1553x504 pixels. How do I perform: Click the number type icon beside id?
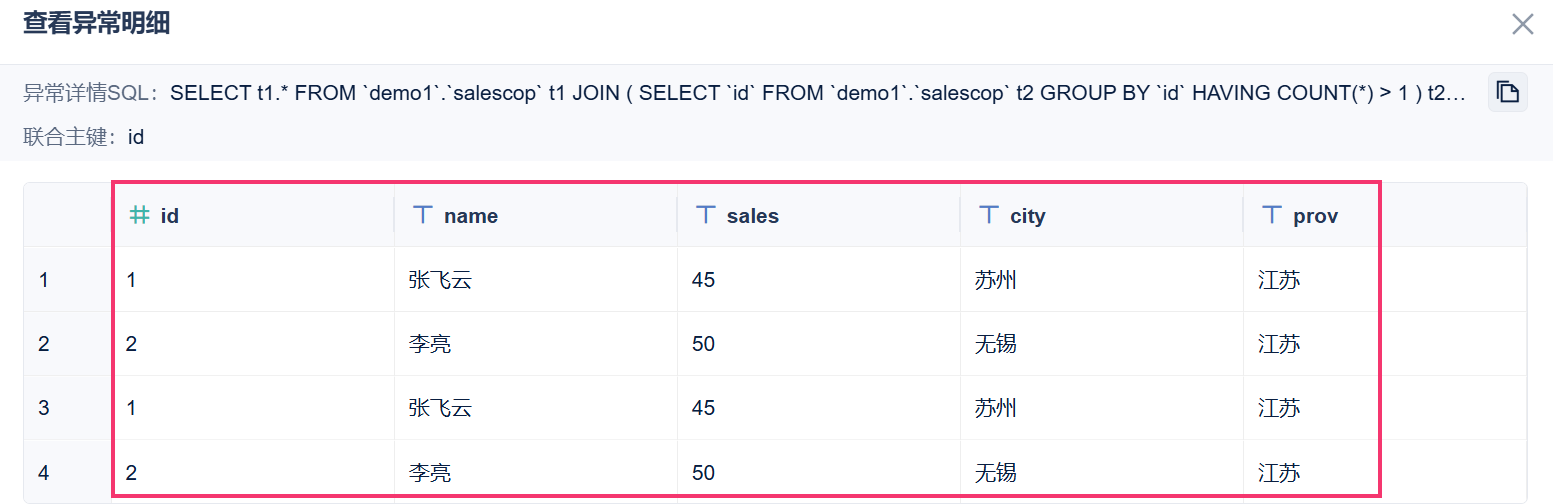pos(140,215)
